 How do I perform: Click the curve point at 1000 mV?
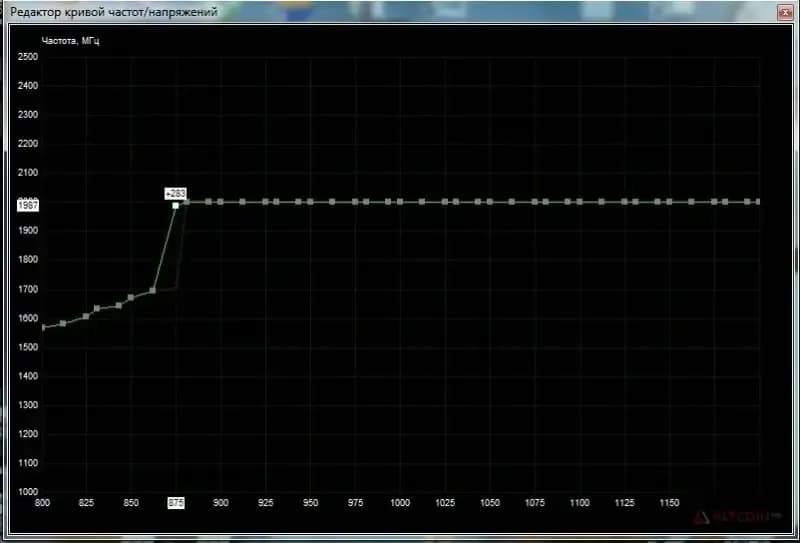coord(400,202)
